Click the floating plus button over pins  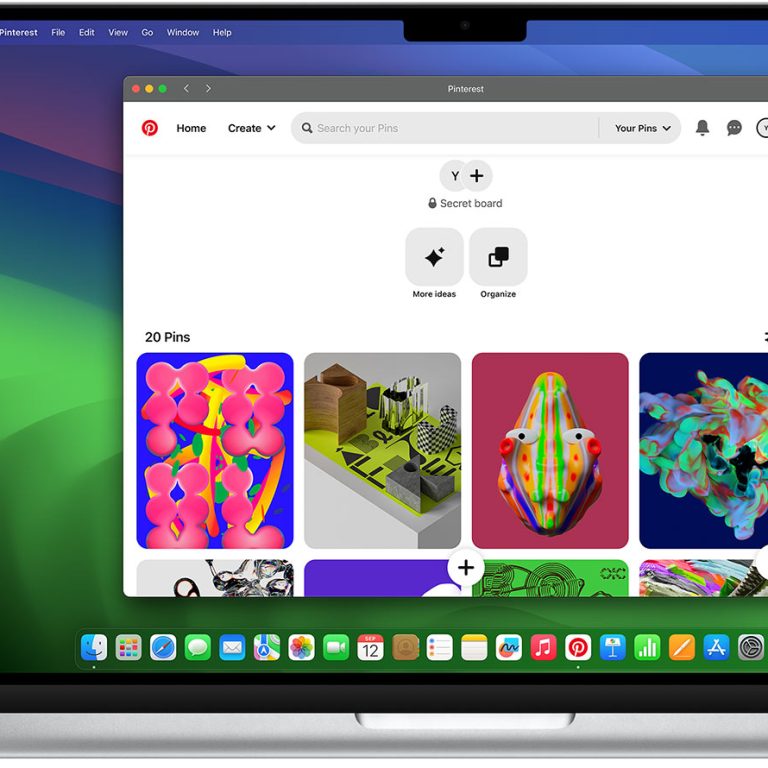[x=465, y=569]
